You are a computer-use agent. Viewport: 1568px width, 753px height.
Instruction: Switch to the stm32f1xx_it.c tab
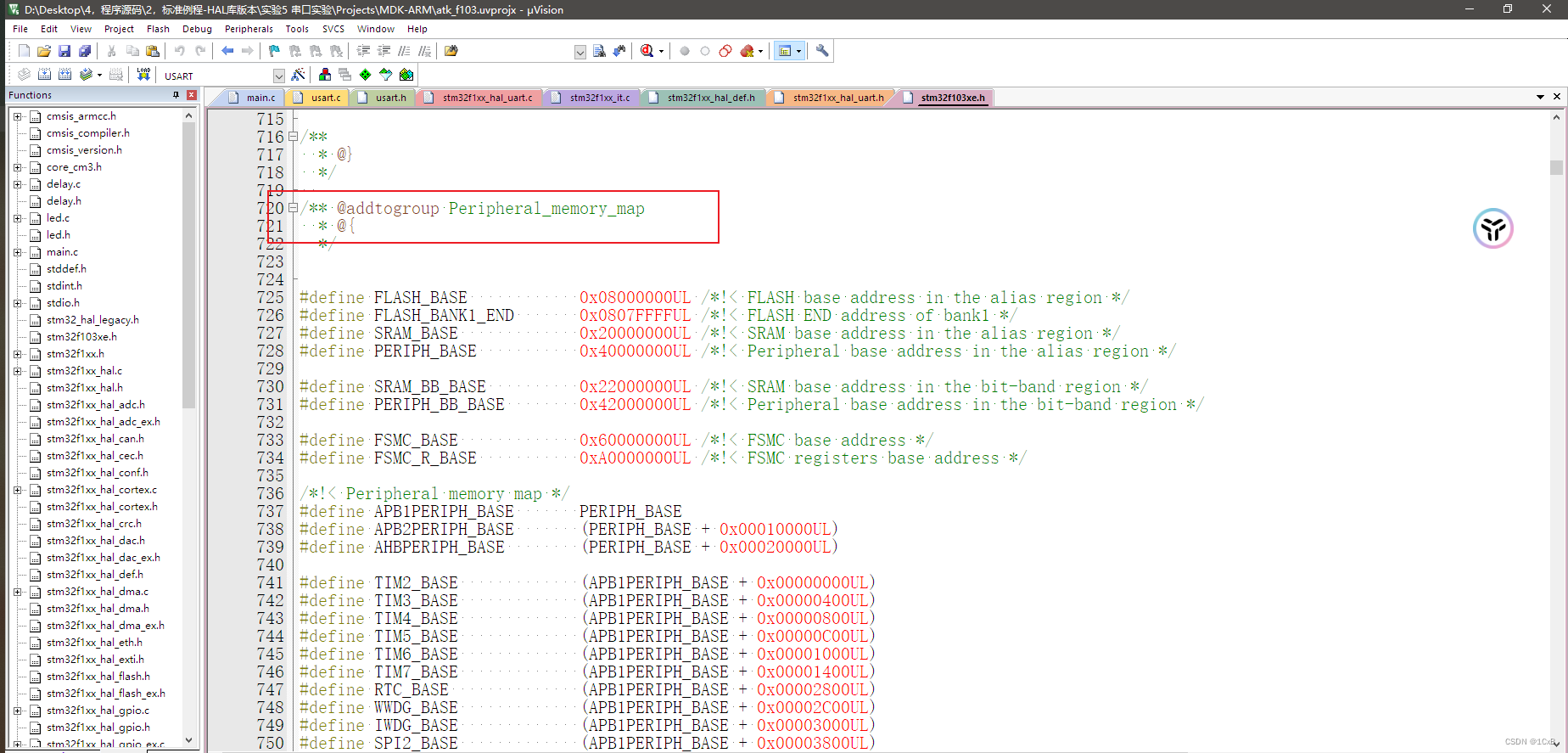(x=591, y=98)
